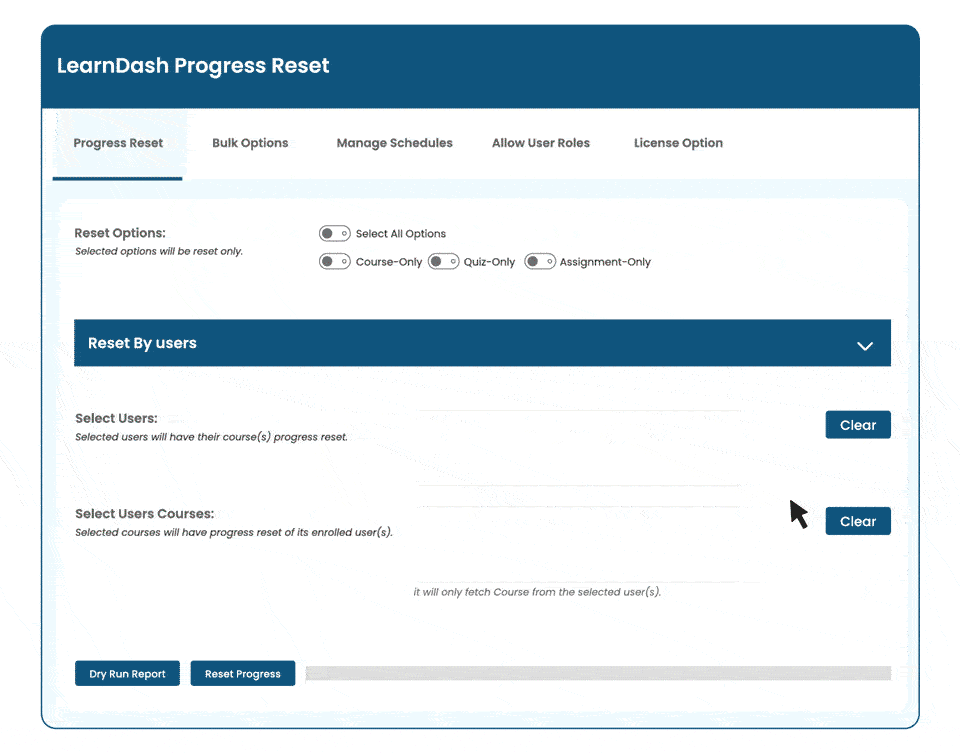Click 'Selected users will have their course(s)' text
960x753 pixels.
[211, 437]
